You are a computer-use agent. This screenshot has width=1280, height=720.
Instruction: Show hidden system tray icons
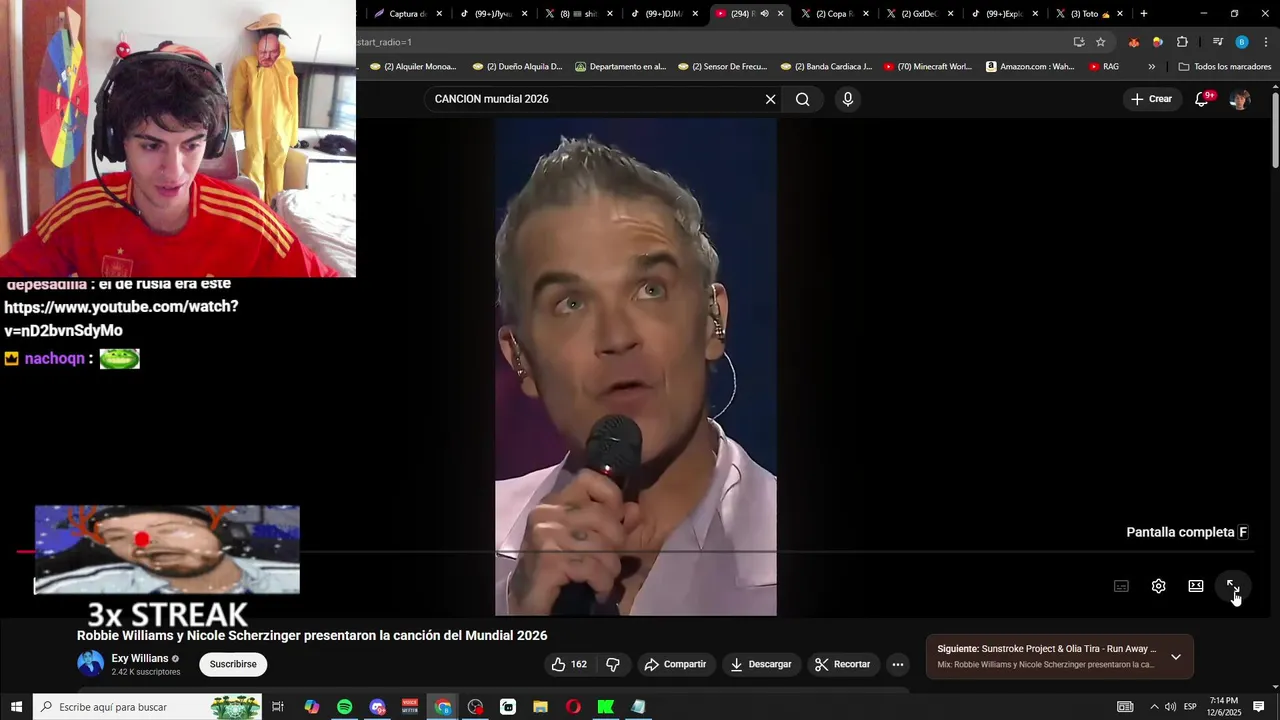(x=1153, y=707)
